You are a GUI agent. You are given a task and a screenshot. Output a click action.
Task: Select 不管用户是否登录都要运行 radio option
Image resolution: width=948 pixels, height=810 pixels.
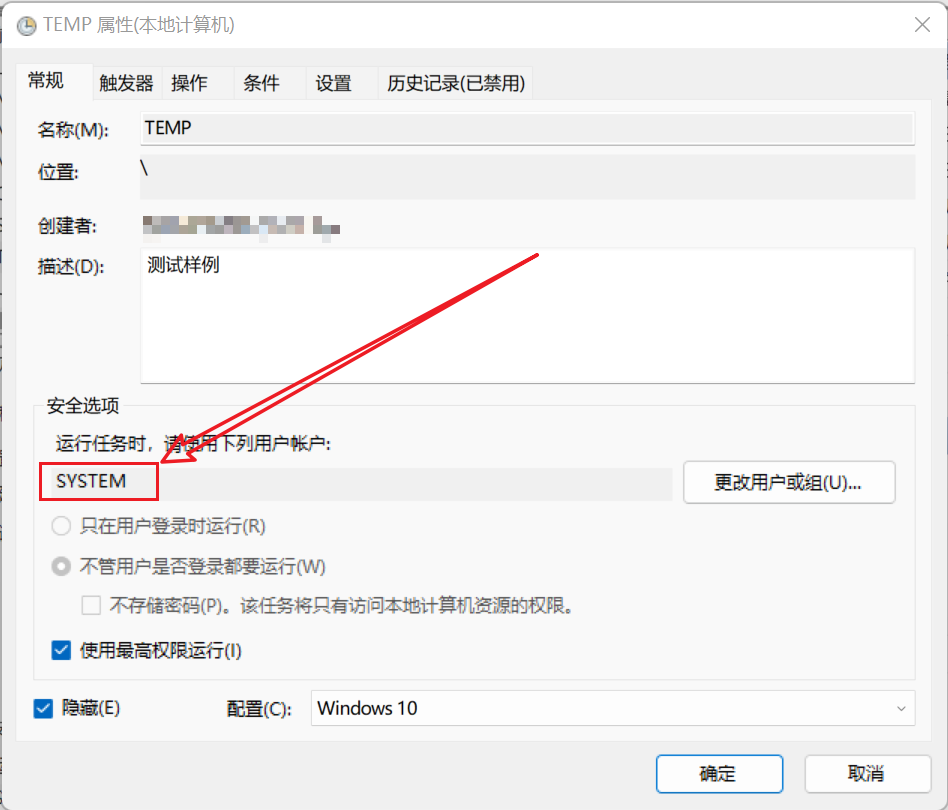62,566
